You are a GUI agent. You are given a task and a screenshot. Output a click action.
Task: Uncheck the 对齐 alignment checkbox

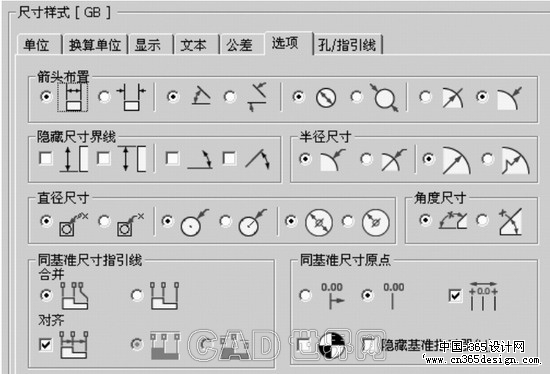46,345
